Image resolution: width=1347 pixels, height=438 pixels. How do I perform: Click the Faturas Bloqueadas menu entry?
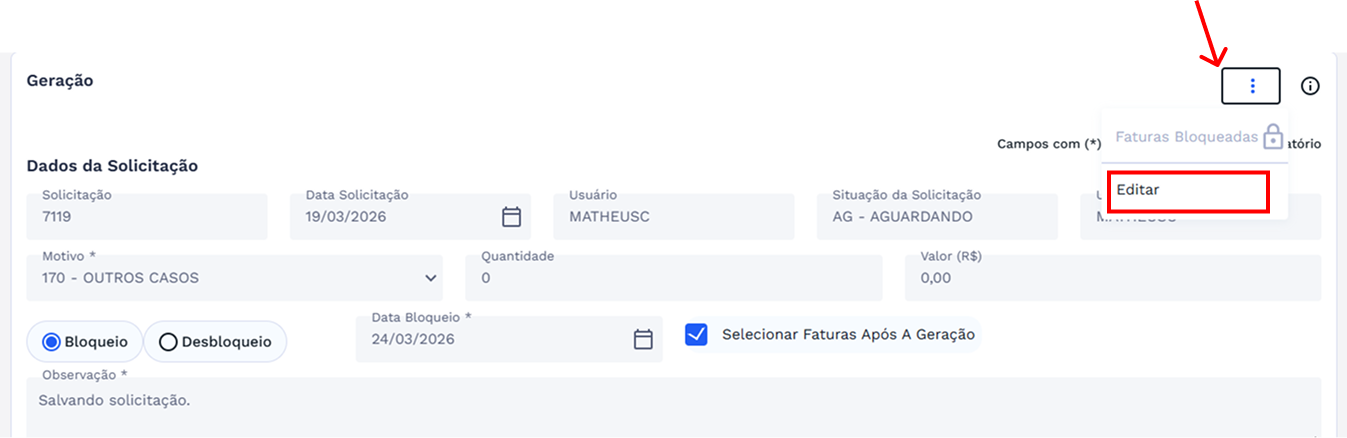point(1185,137)
